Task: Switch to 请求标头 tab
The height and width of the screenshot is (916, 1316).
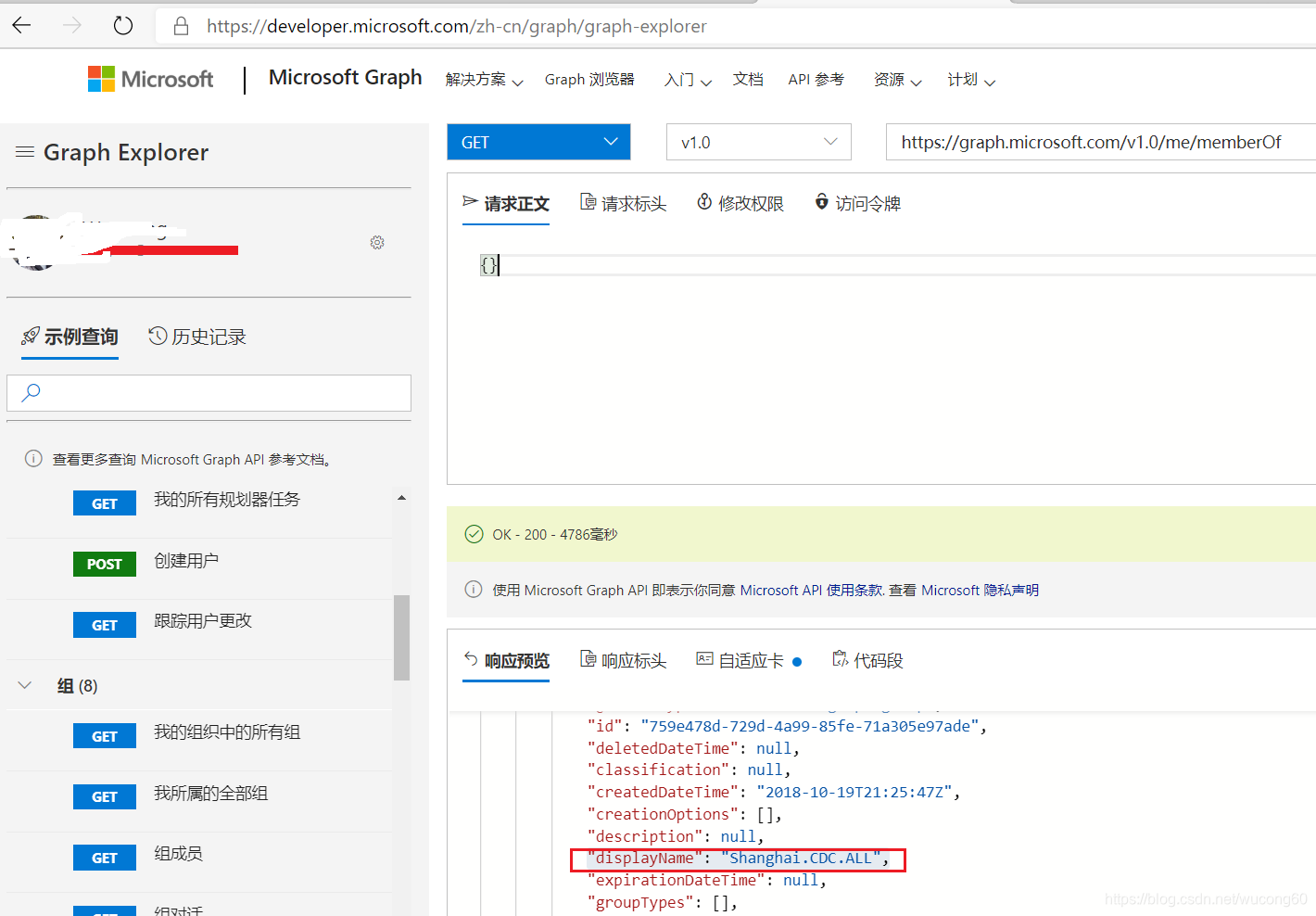Action: [623, 203]
